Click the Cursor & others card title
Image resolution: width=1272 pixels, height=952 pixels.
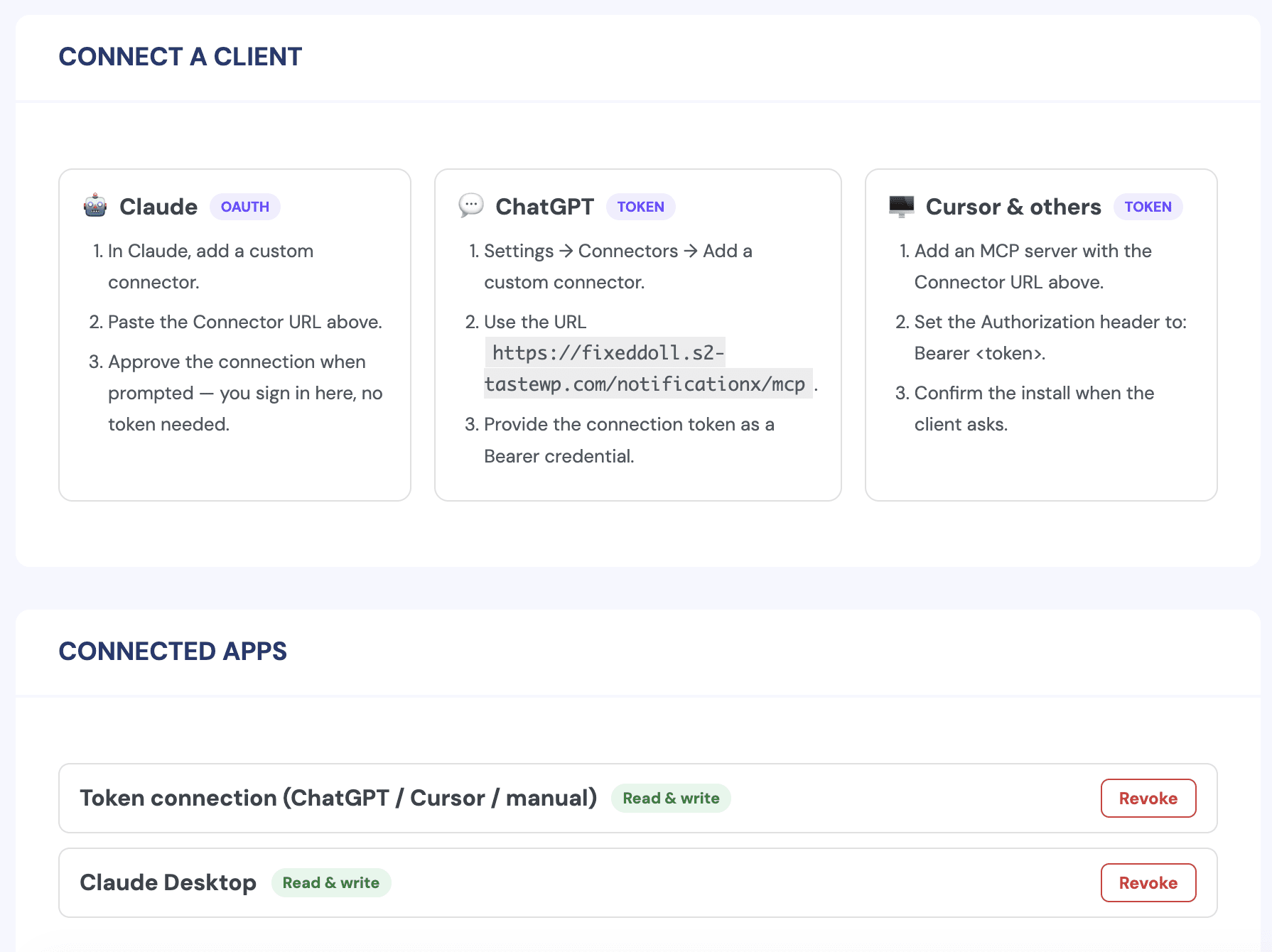point(1013,207)
